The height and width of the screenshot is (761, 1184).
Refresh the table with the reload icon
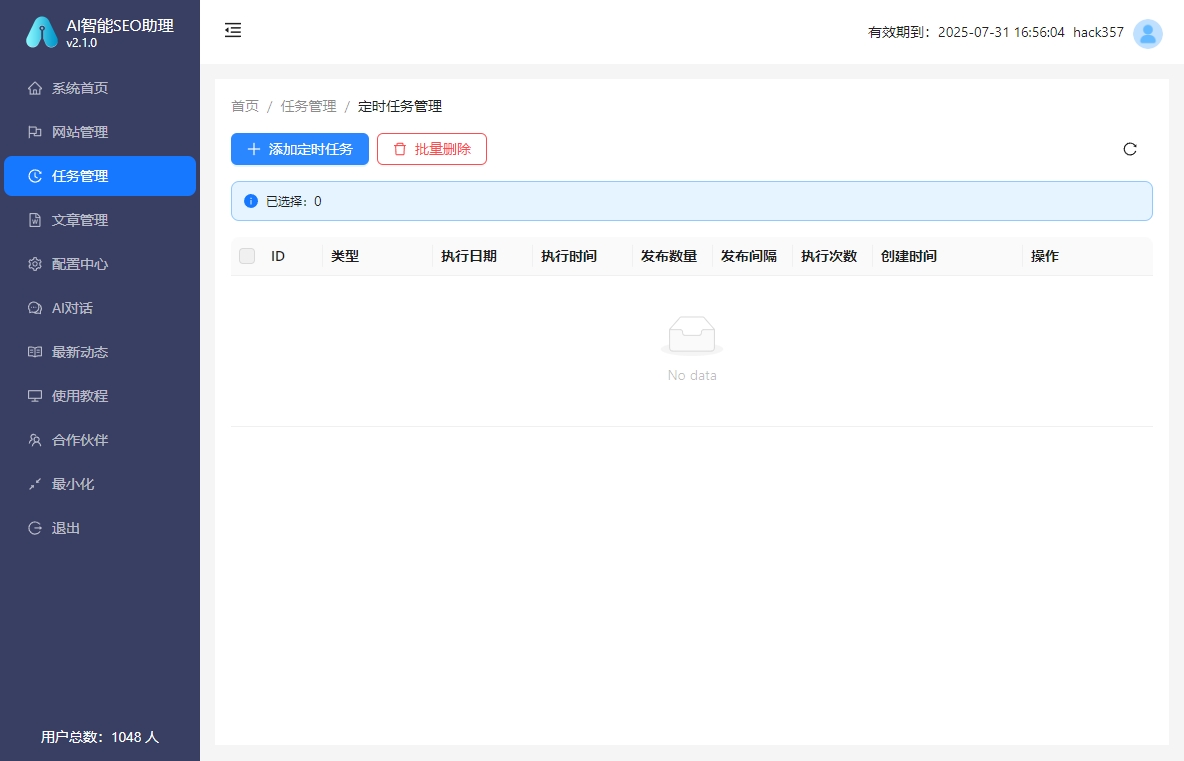pyautogui.click(x=1130, y=149)
